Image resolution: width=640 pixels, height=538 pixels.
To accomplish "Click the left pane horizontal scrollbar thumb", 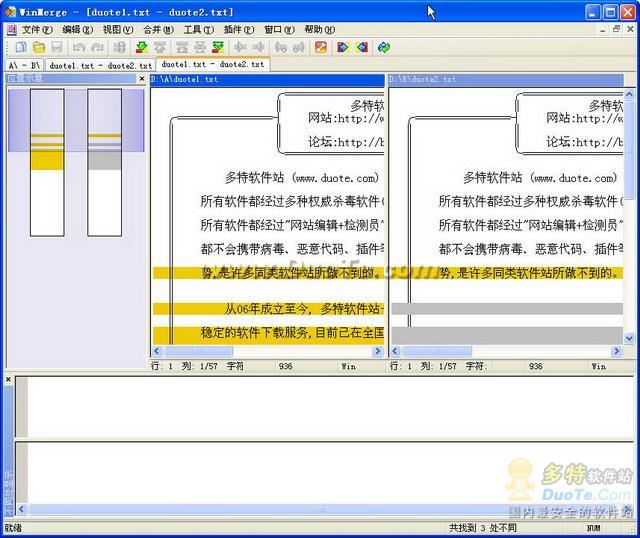I will (198, 351).
